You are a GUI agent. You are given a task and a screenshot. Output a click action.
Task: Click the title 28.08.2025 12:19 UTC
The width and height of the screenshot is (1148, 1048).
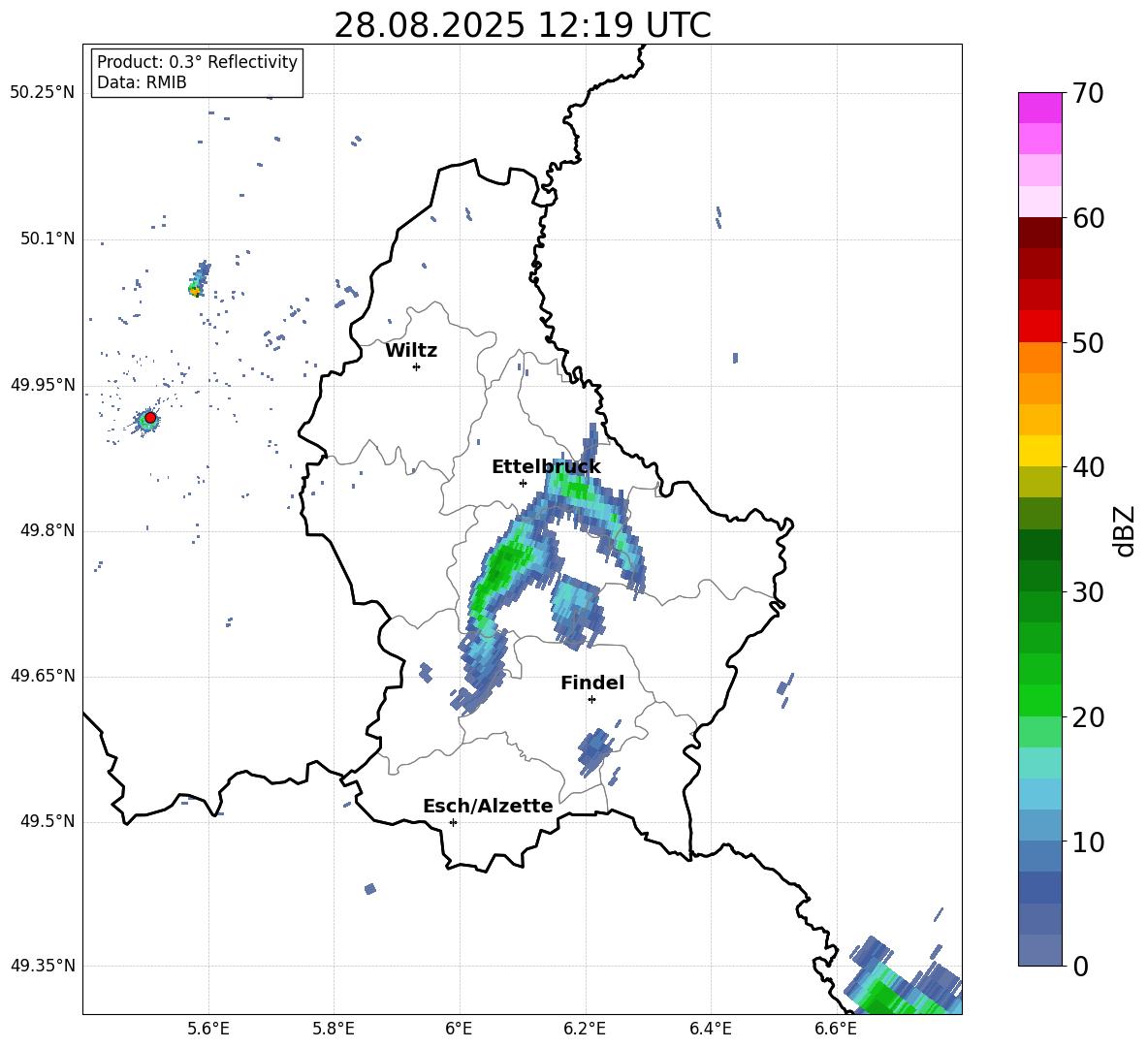click(523, 25)
